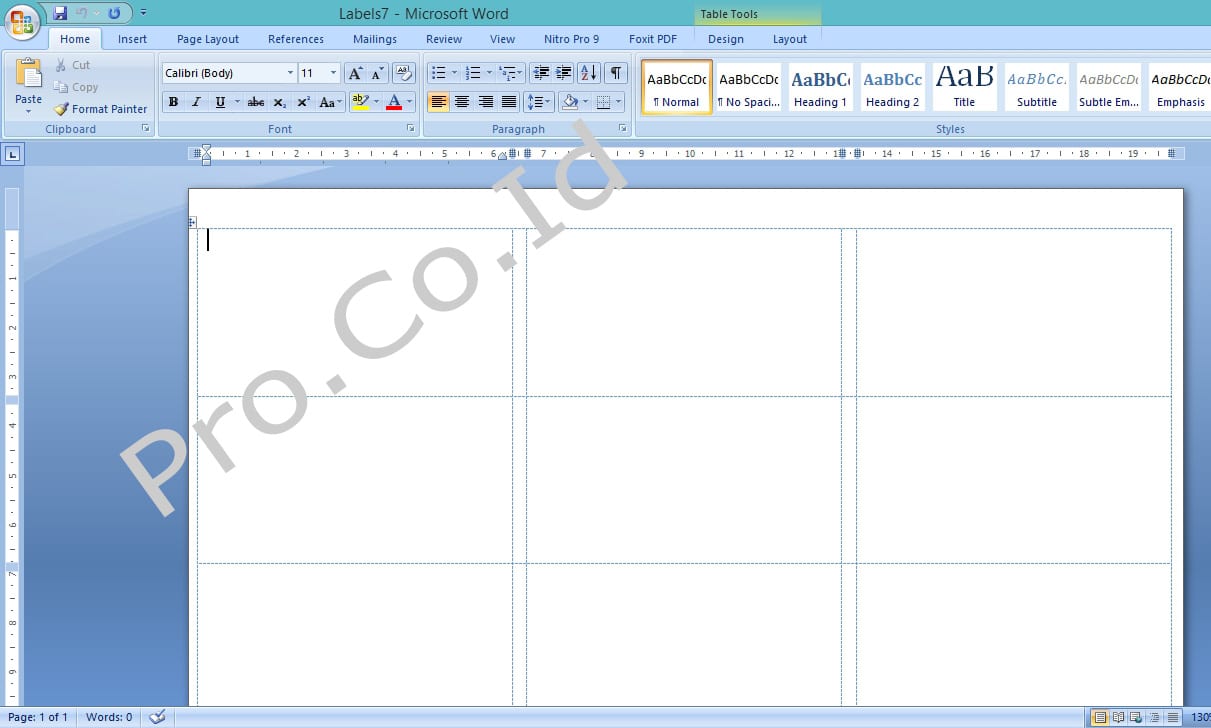Apply subscript formatting

click(x=279, y=102)
